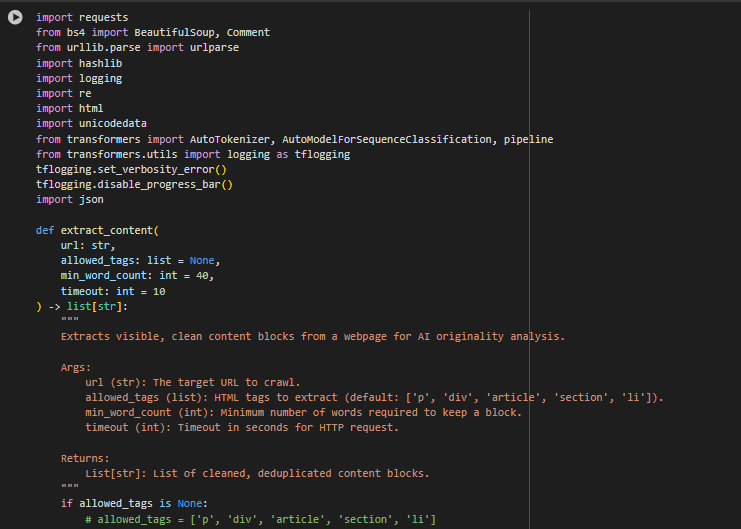Click 'allowed_tags: list = None,' parameter

140,261
